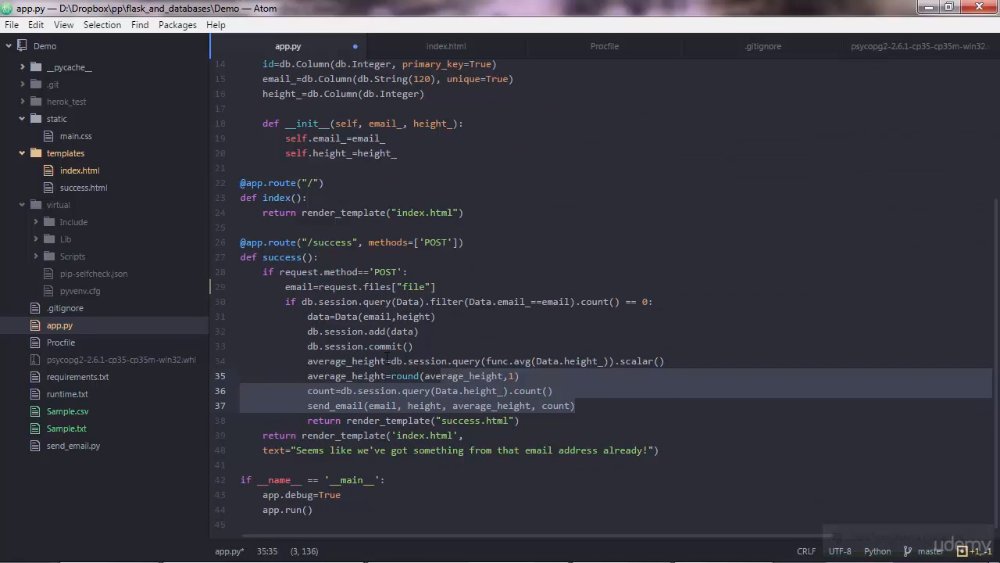Click the index.html file icon
This screenshot has height=563, width=1000.
[x=48, y=170]
